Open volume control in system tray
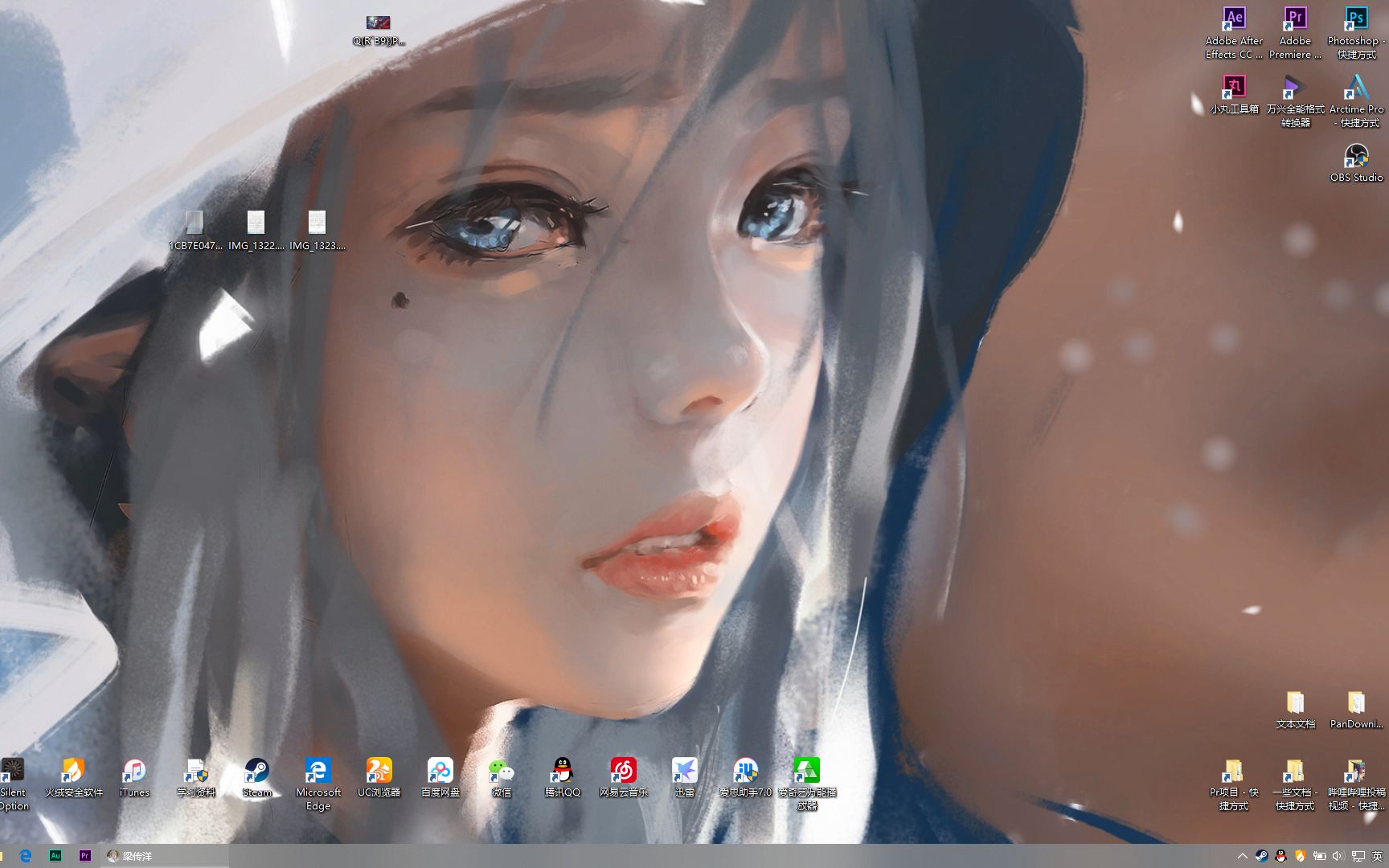This screenshot has width=1389, height=868. click(1338, 856)
